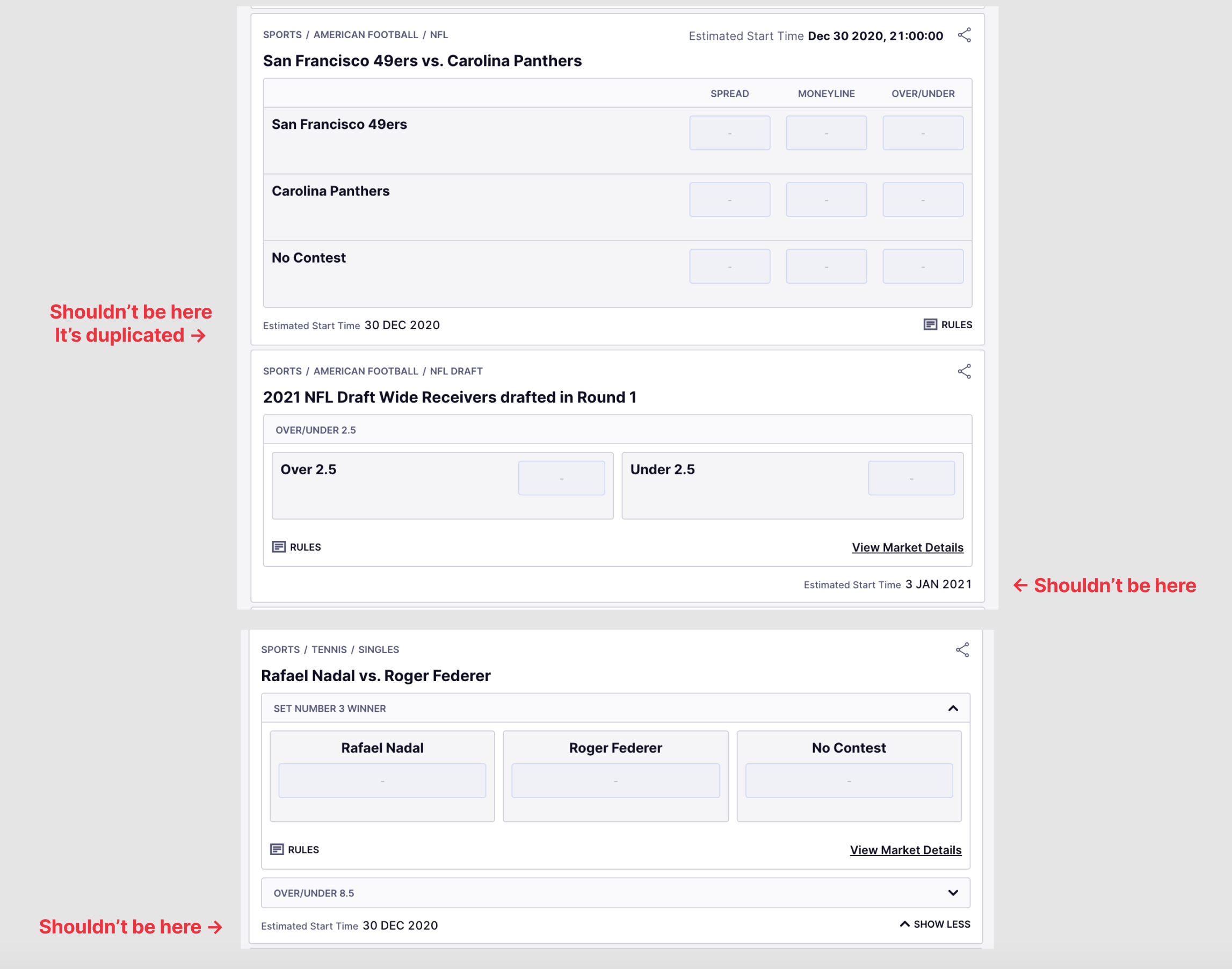Collapse the Set Number 3 Winner section
1232x969 pixels.
(953, 708)
